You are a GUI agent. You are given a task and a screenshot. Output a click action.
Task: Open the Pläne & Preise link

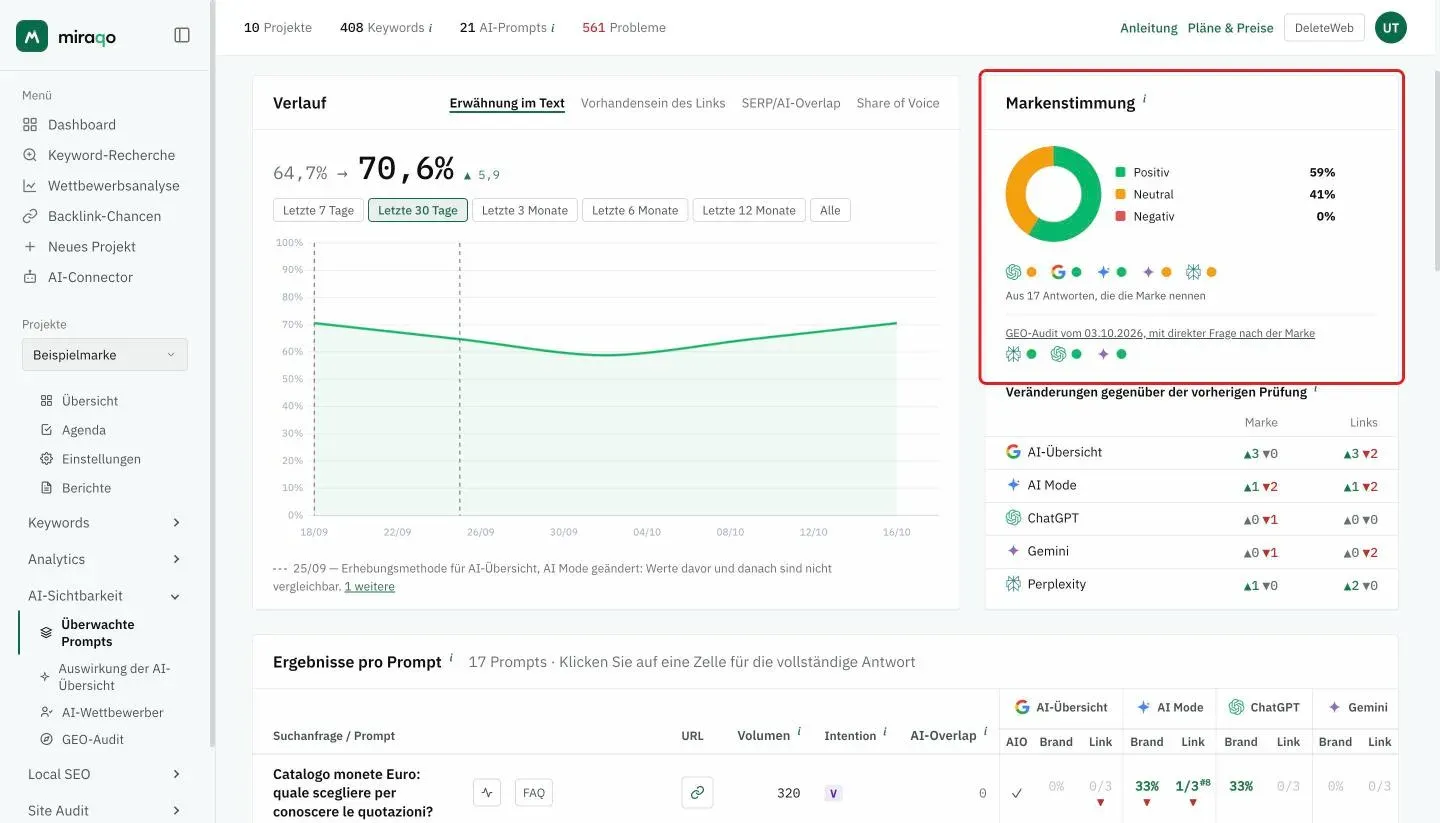1231,28
